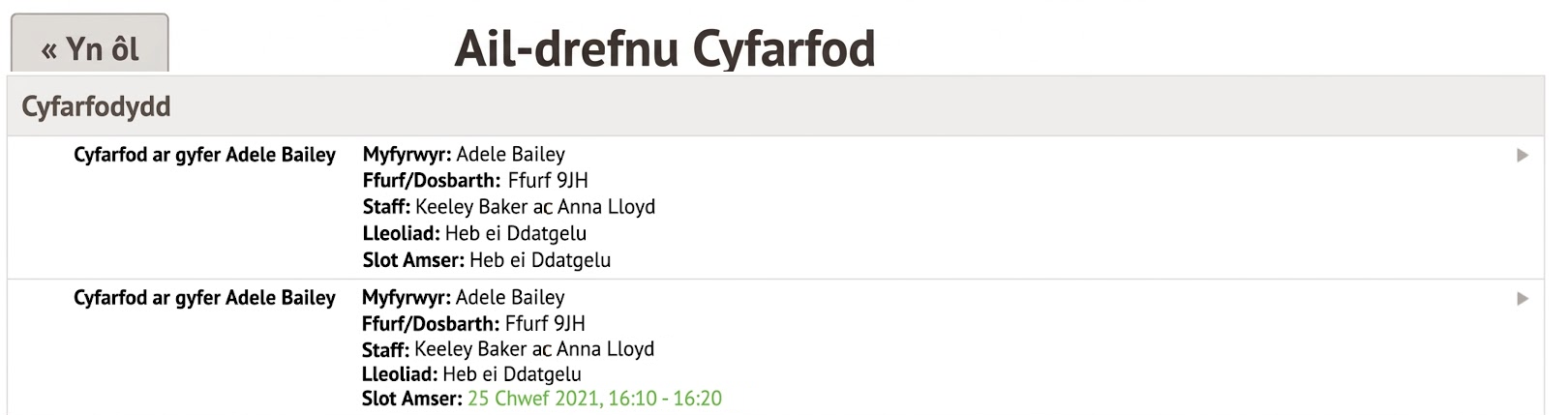The width and height of the screenshot is (1568, 415).
Task: Click Ffurf 9JH in the second meeting
Action: tap(545, 324)
